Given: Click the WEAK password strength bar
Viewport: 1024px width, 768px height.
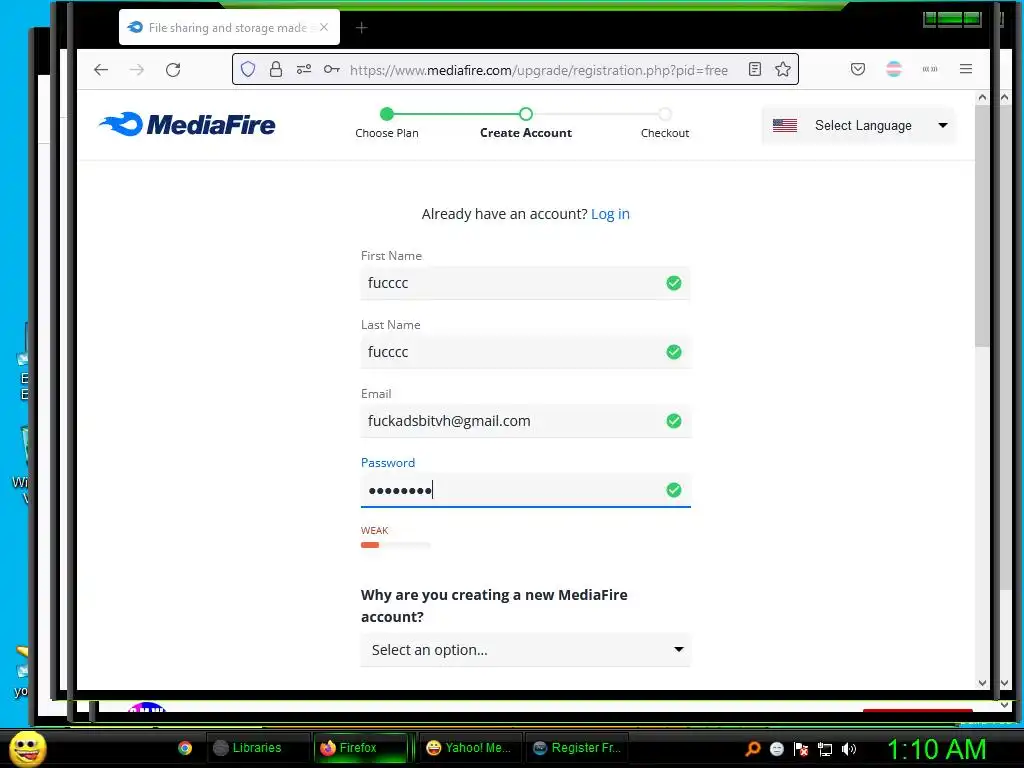Looking at the screenshot, I should tap(395, 545).
